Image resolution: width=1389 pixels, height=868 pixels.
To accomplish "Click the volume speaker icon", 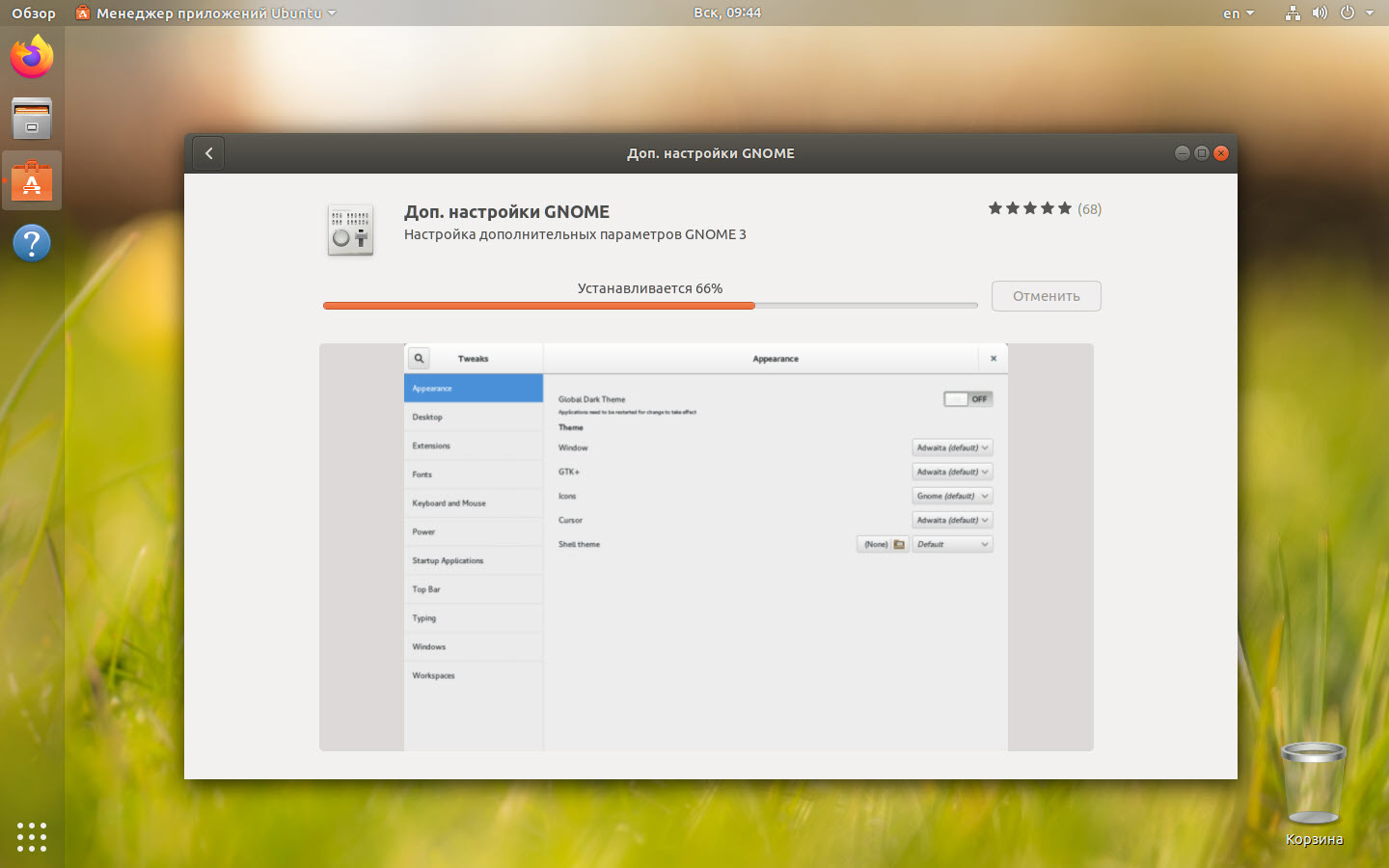I will 1320,14.
